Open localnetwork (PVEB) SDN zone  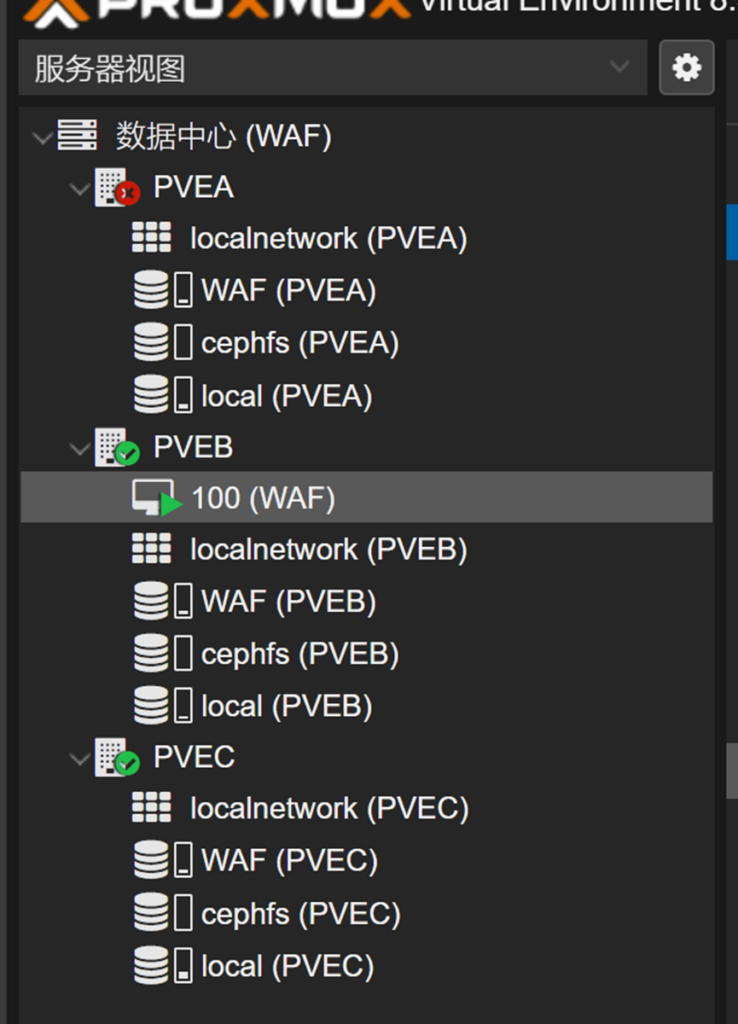click(329, 549)
